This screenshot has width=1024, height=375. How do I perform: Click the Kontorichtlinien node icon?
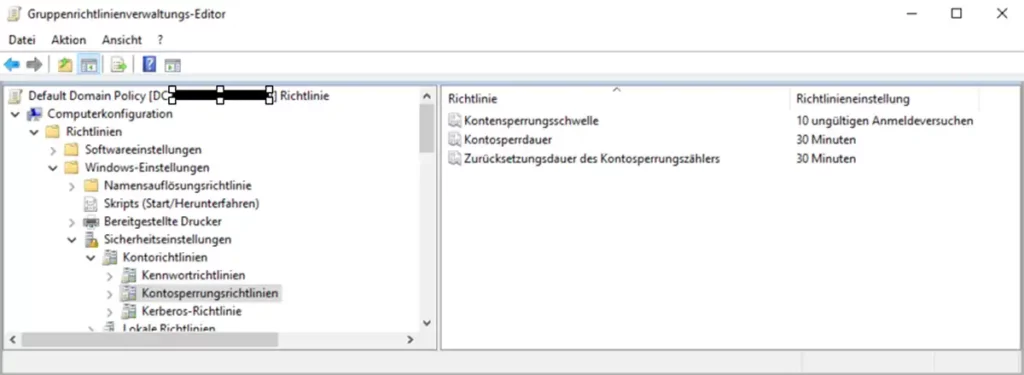tap(110, 257)
